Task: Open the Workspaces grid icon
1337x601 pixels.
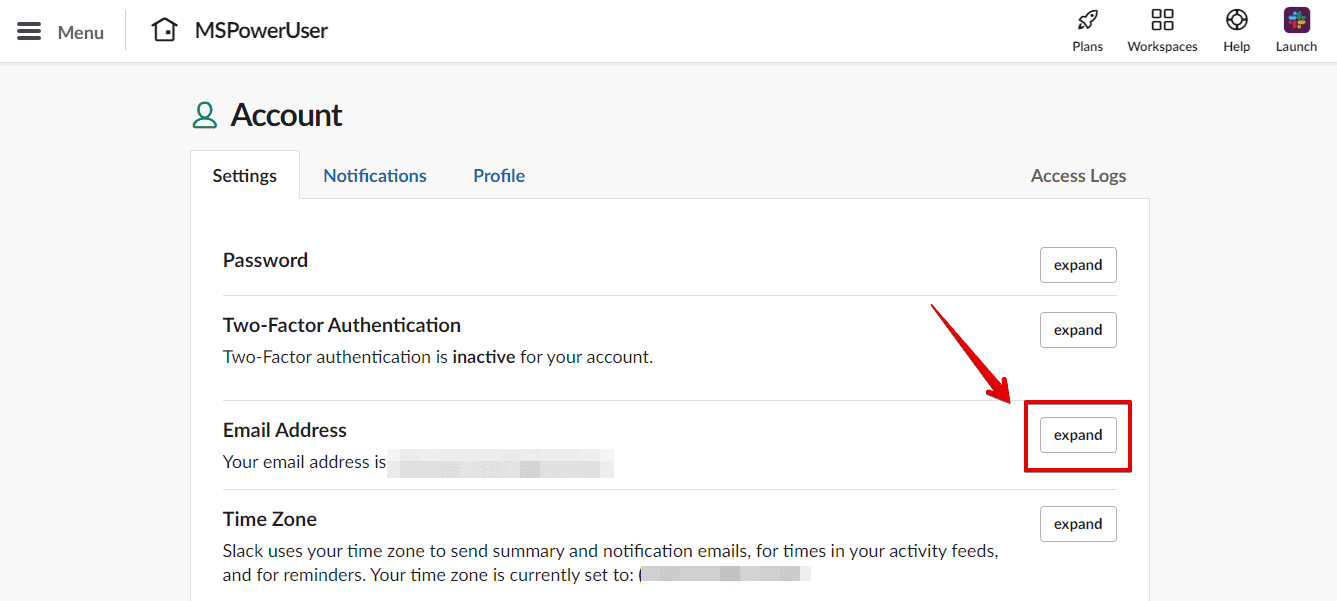Action: pyautogui.click(x=1162, y=20)
